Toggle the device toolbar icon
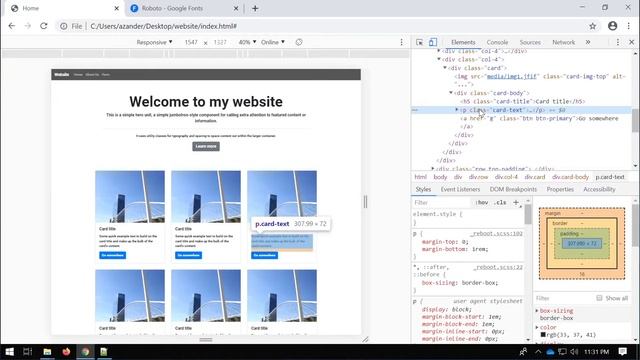The height and width of the screenshot is (360, 640). click(x=433, y=42)
